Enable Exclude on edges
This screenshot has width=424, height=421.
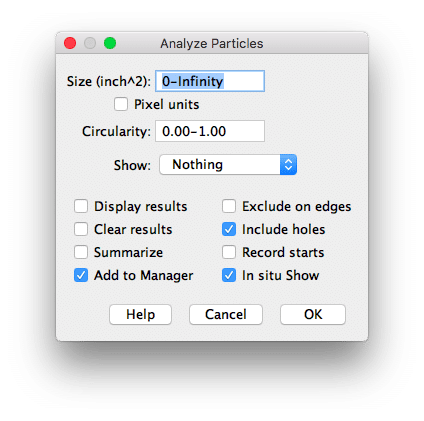click(229, 206)
